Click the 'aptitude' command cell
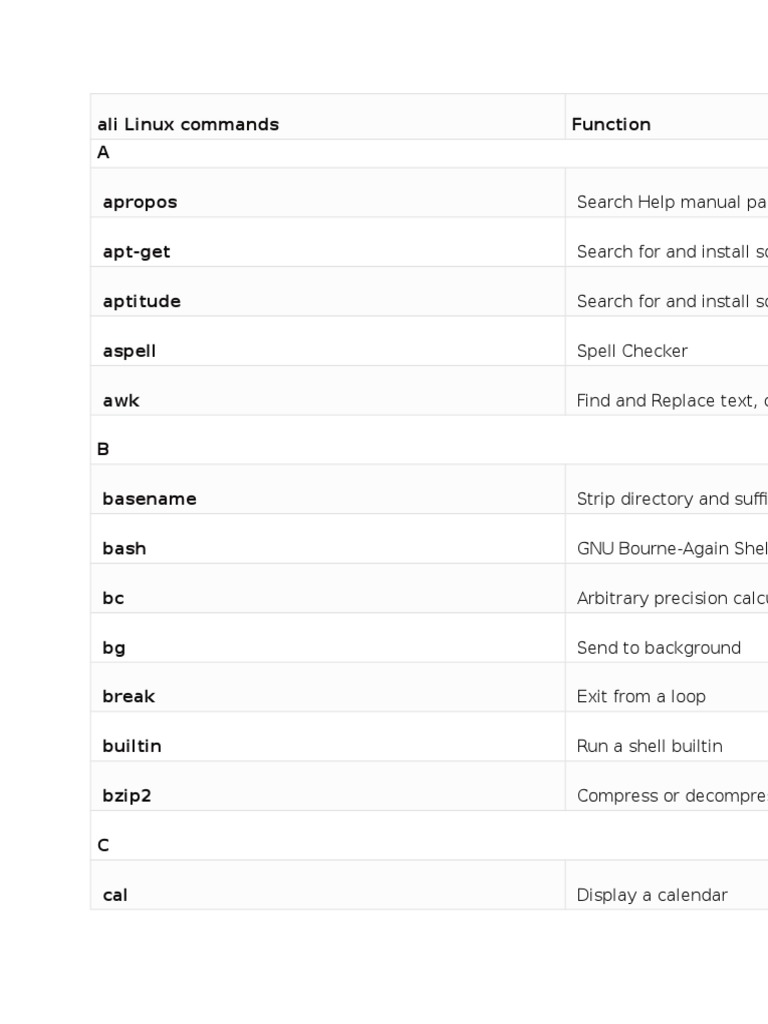The height and width of the screenshot is (1024, 768). click(x=141, y=301)
